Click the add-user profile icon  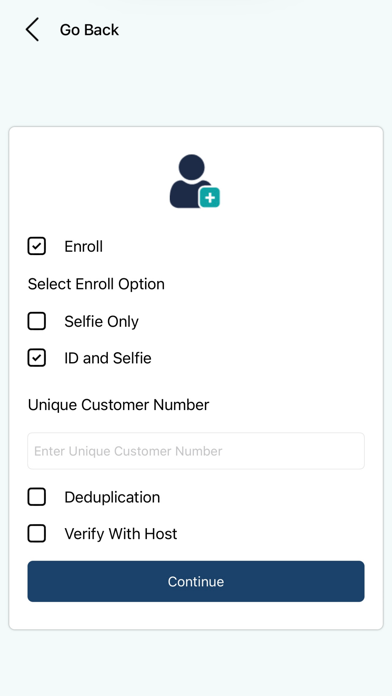coord(195,181)
